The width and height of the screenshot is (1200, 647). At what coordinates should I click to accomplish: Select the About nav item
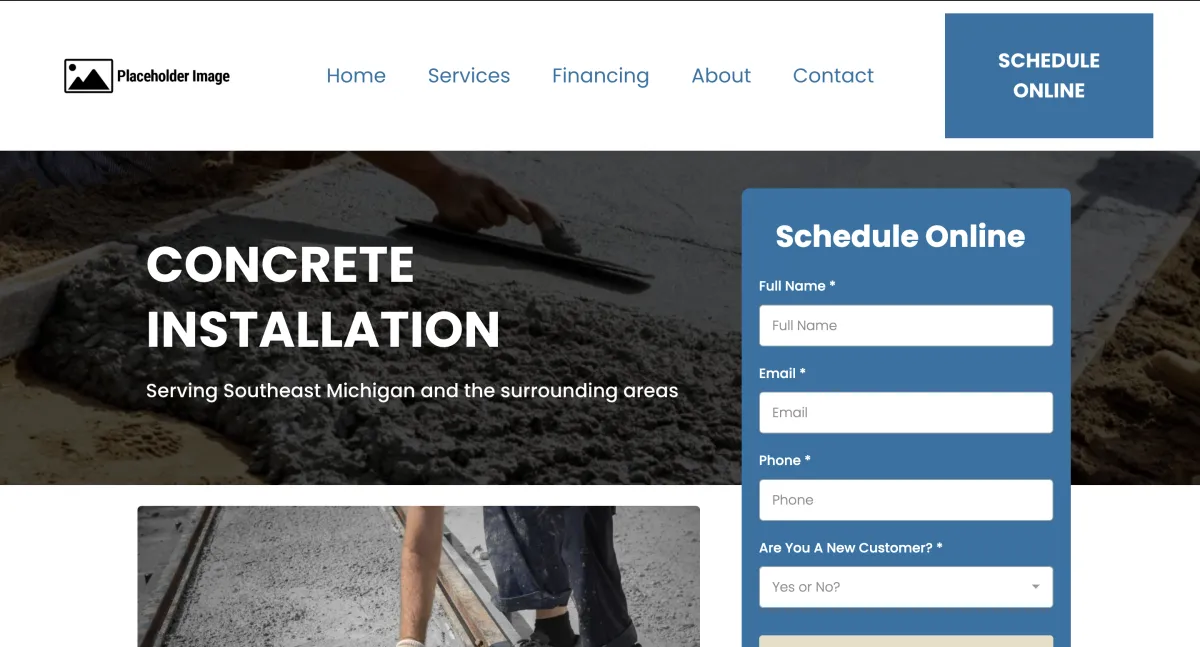tap(721, 76)
